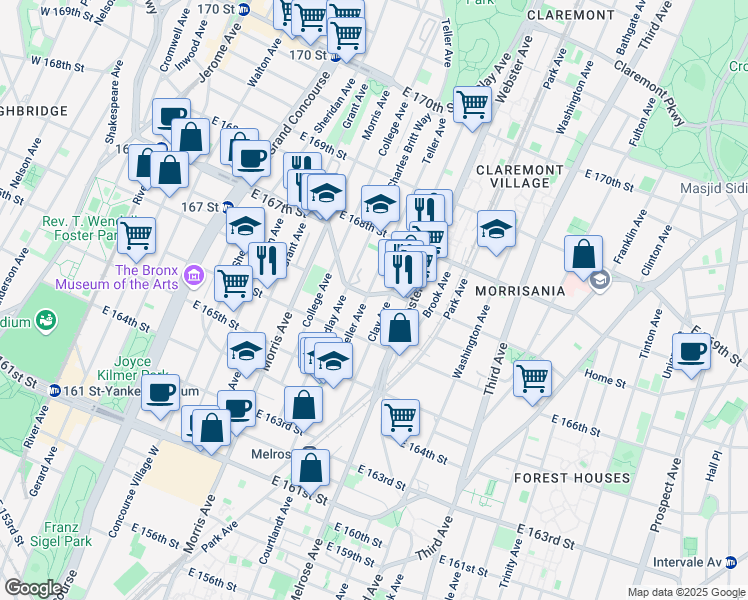Click the graduation cap marker in Claremont Village
Screen dimensions: 748x600
pyautogui.click(x=496, y=229)
